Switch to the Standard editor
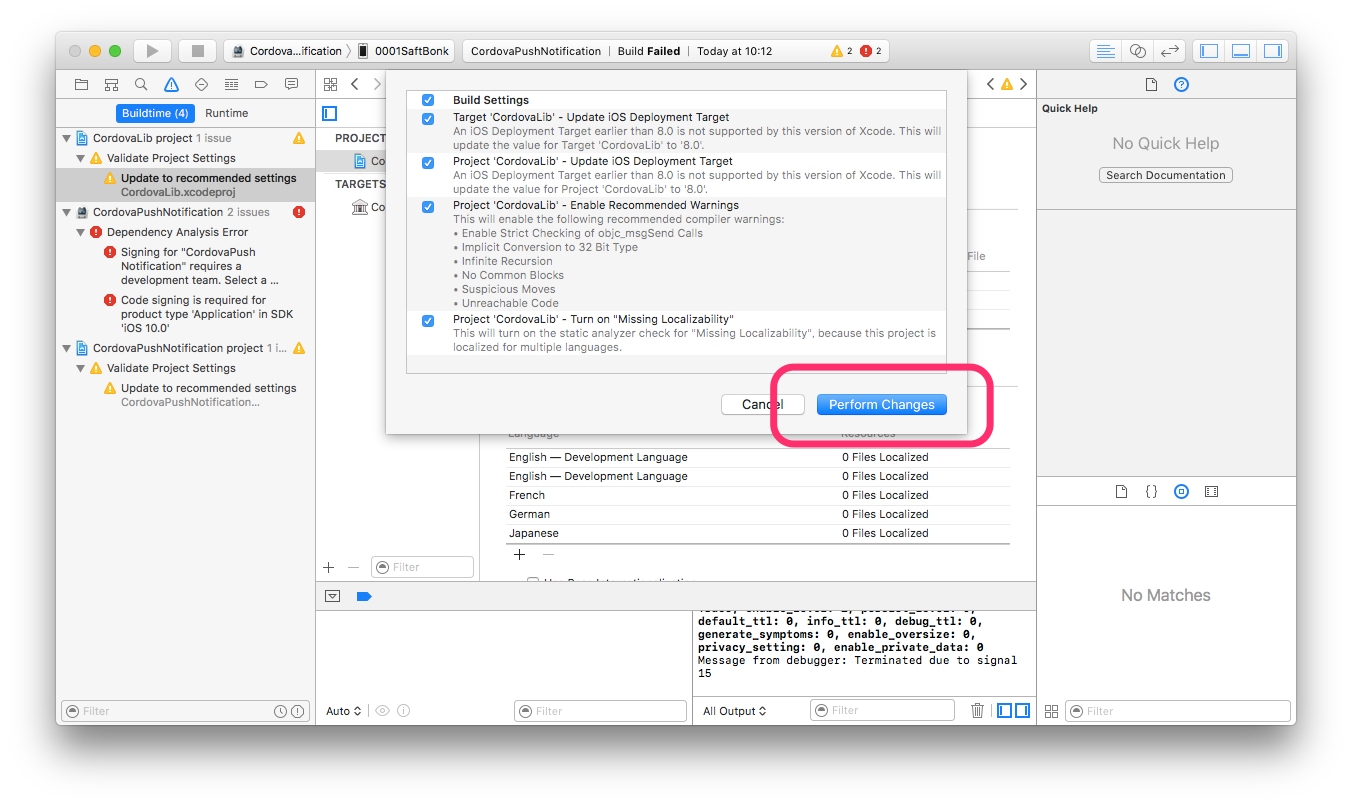This screenshot has width=1352, height=805. (x=1105, y=51)
